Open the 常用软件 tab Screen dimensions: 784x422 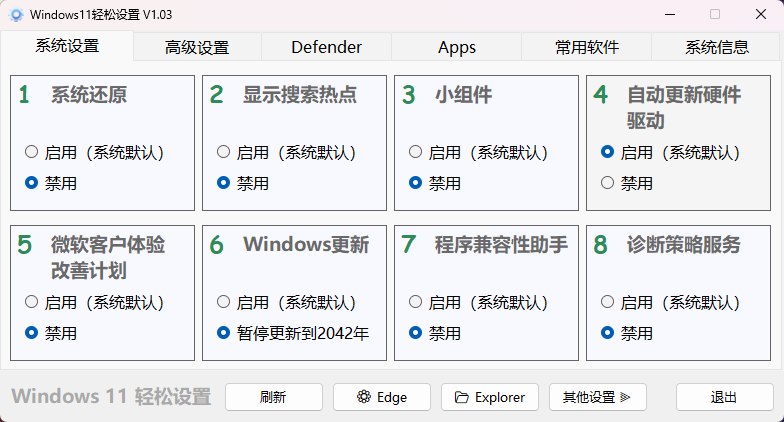click(586, 48)
